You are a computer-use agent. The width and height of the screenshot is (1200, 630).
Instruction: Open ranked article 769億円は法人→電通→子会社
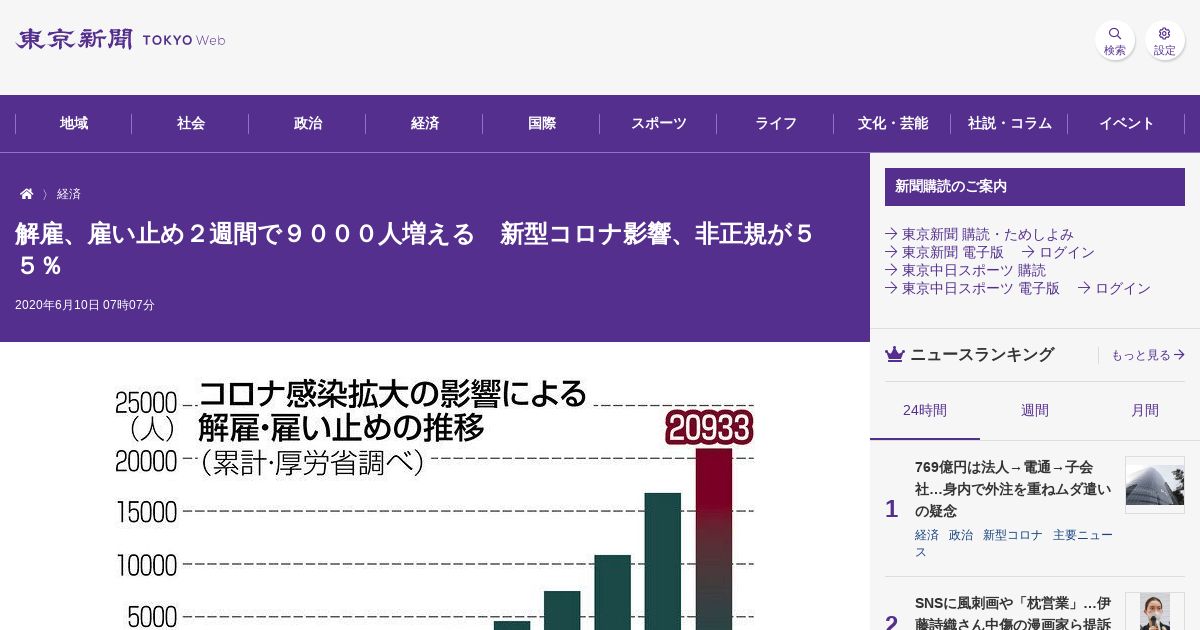(x=1013, y=489)
